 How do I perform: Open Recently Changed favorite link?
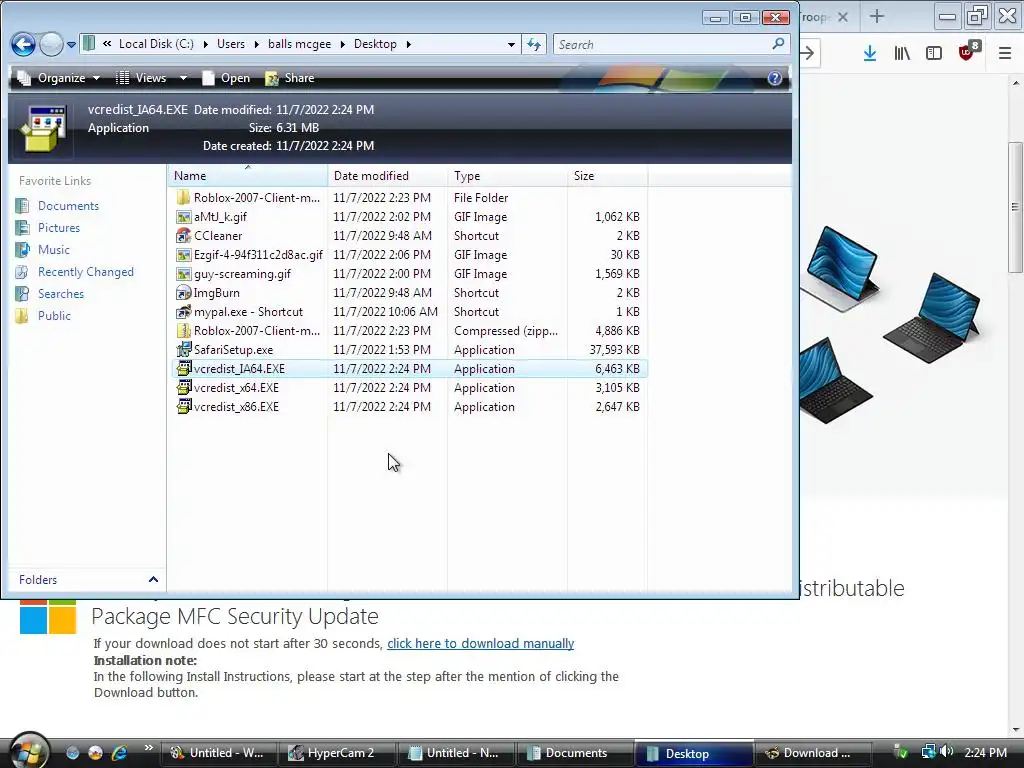click(x=86, y=272)
